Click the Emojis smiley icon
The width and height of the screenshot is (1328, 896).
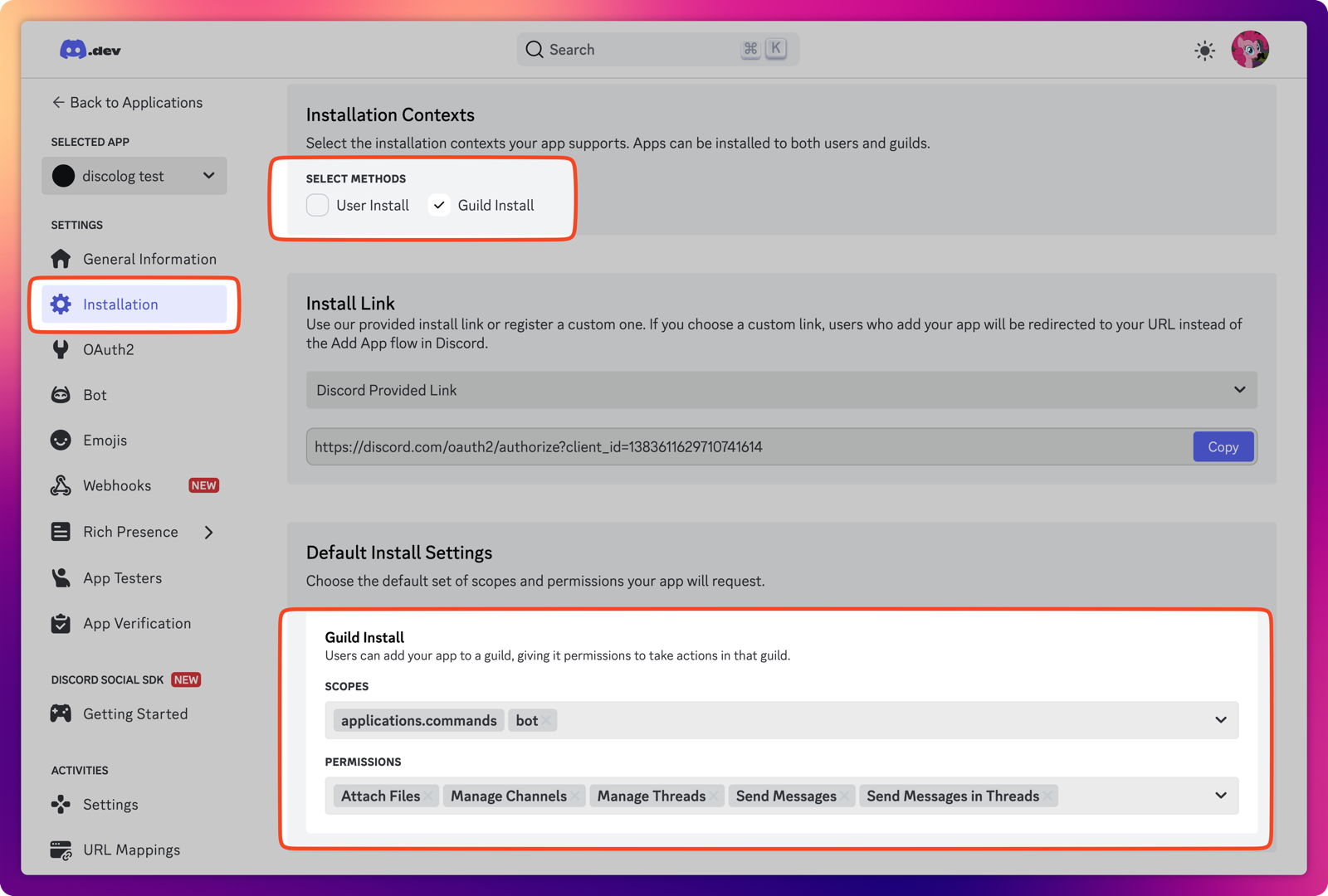point(61,440)
